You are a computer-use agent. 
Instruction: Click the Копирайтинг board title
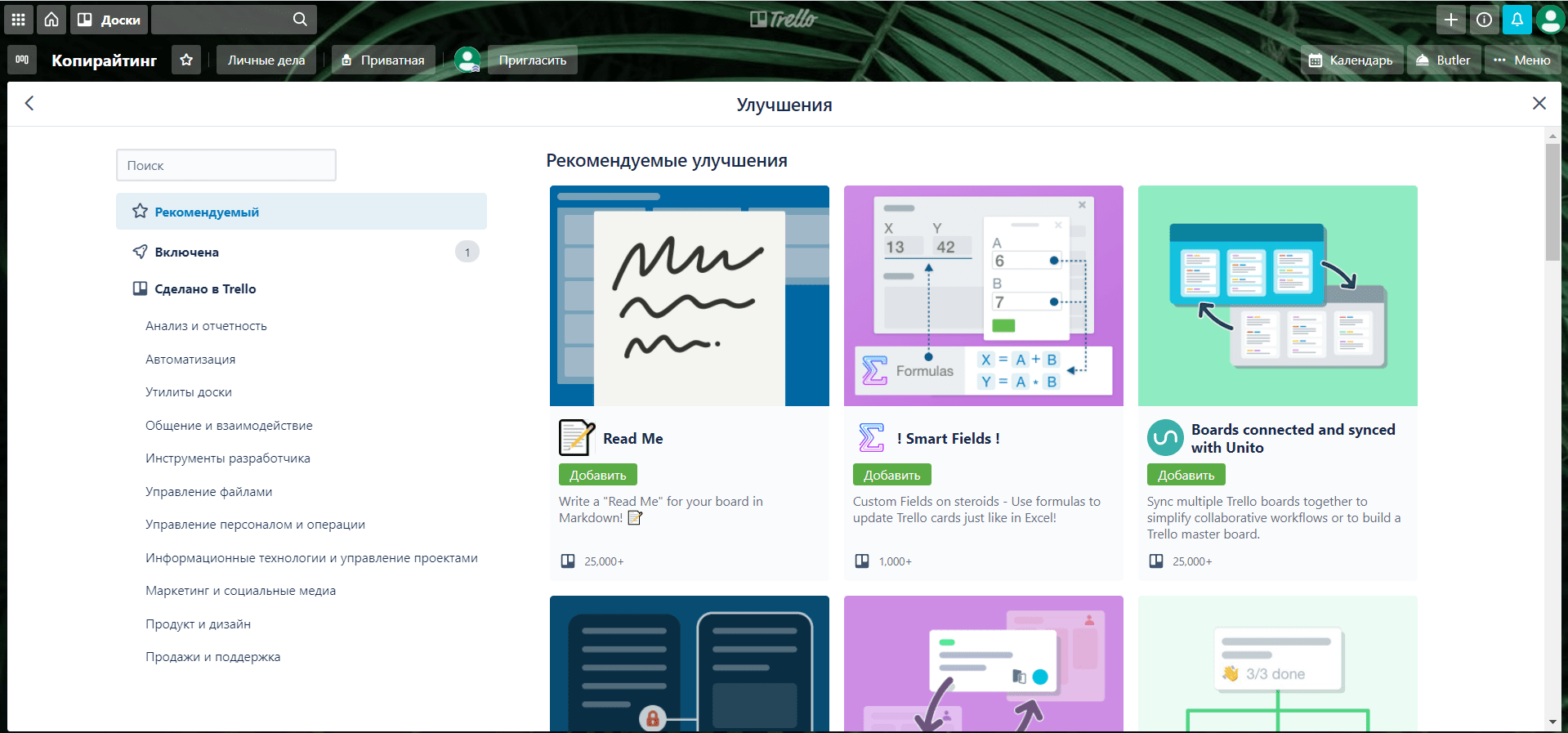click(105, 60)
